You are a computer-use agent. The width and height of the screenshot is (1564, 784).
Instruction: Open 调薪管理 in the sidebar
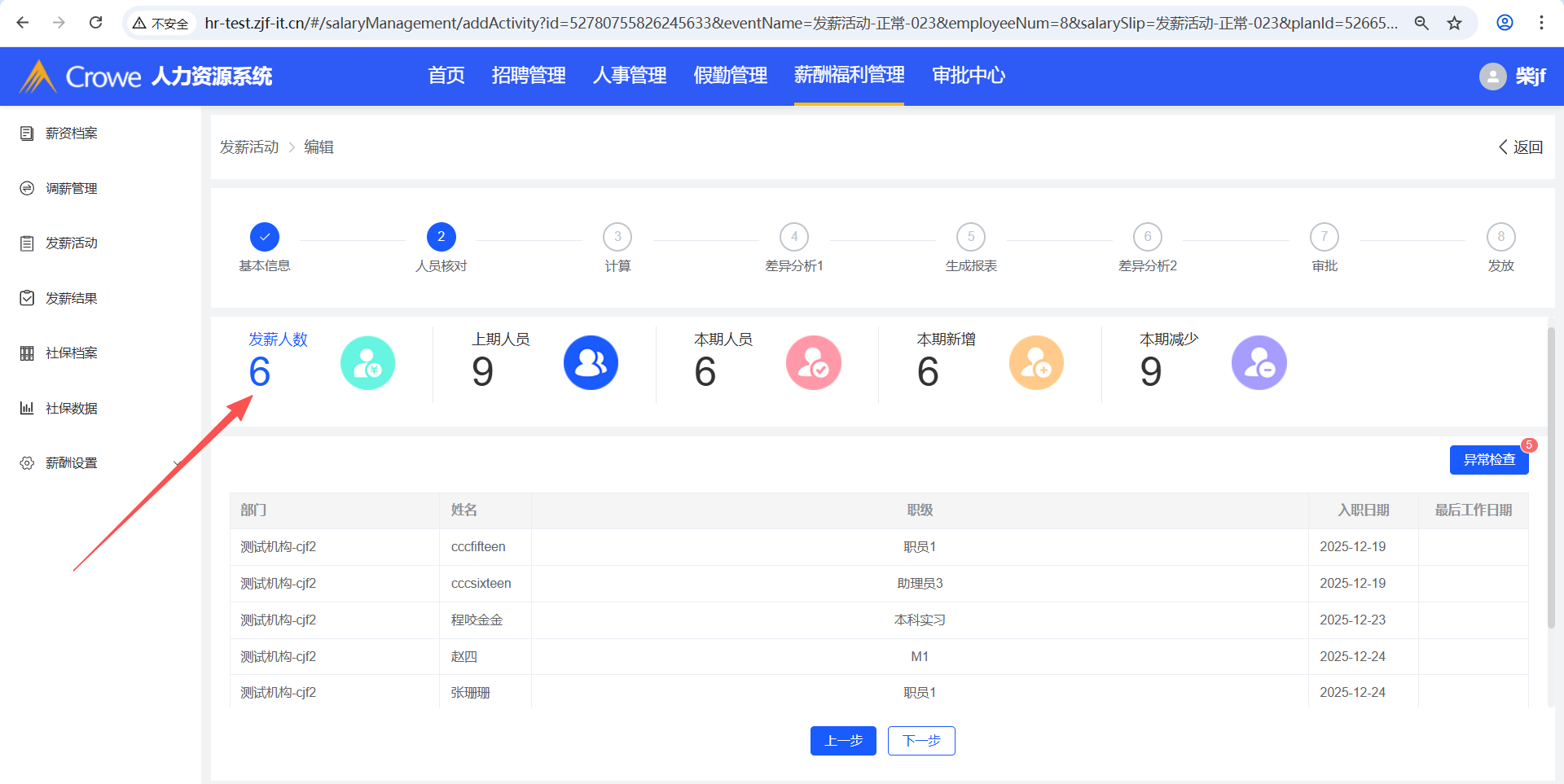tap(71, 189)
